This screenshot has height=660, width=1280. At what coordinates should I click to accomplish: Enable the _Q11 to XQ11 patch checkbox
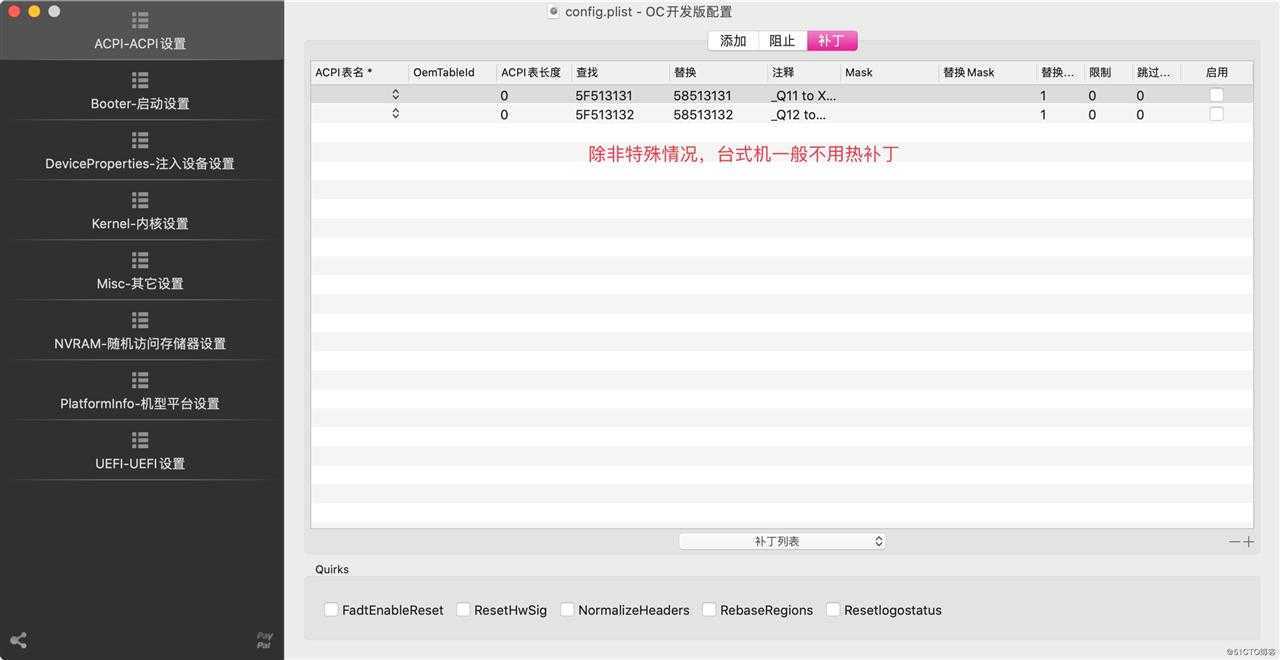click(x=1216, y=95)
